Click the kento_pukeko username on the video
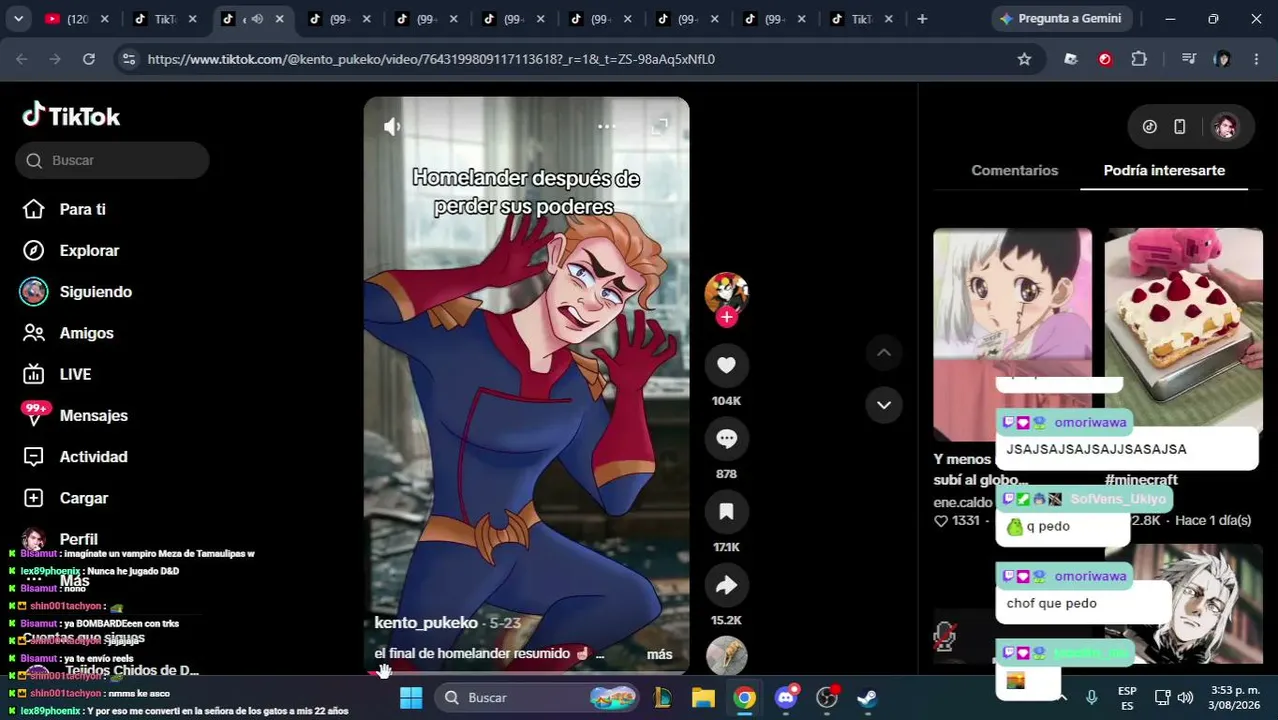 [x=426, y=623]
